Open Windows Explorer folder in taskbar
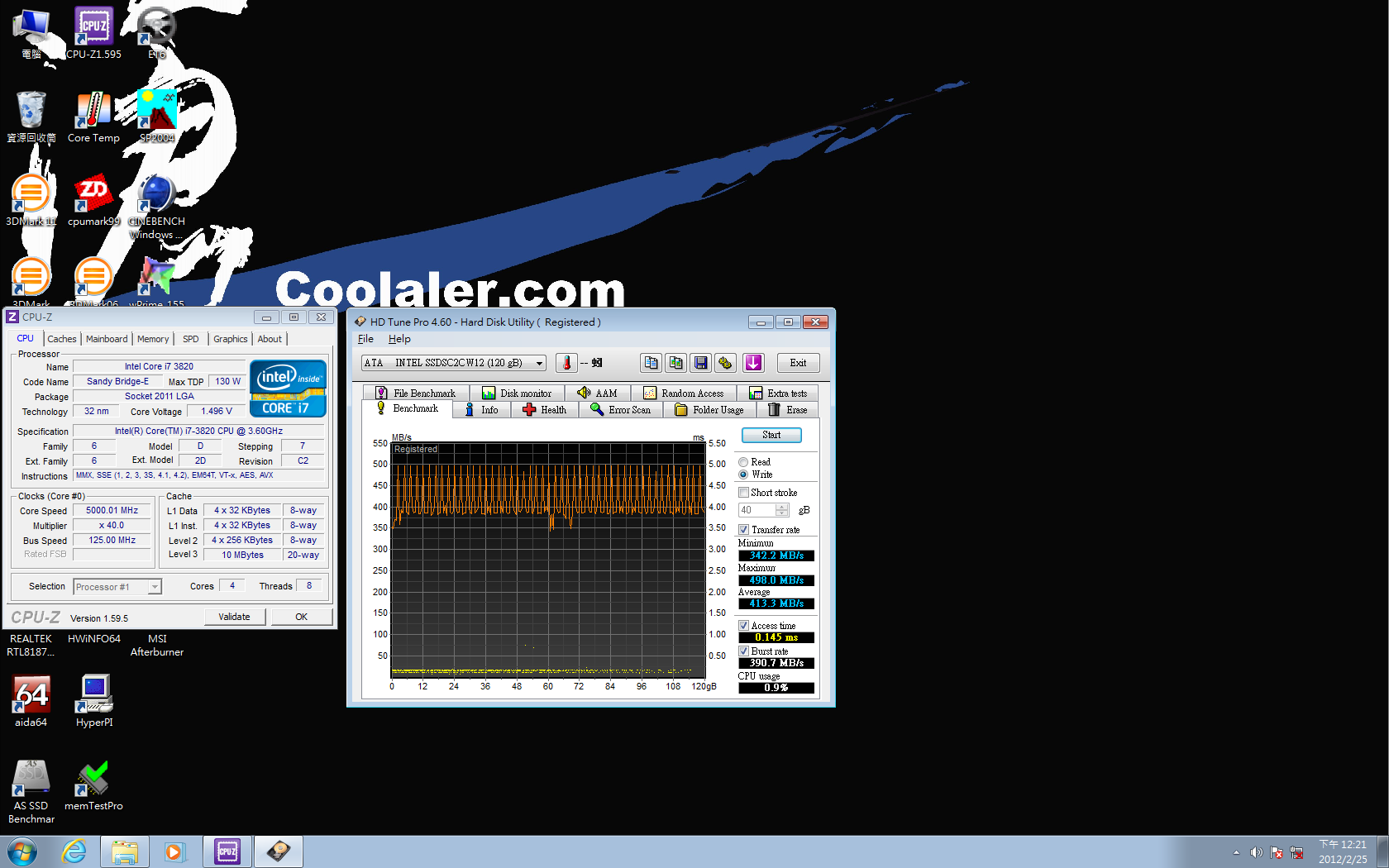Screen dimensions: 1389x868 [125, 851]
